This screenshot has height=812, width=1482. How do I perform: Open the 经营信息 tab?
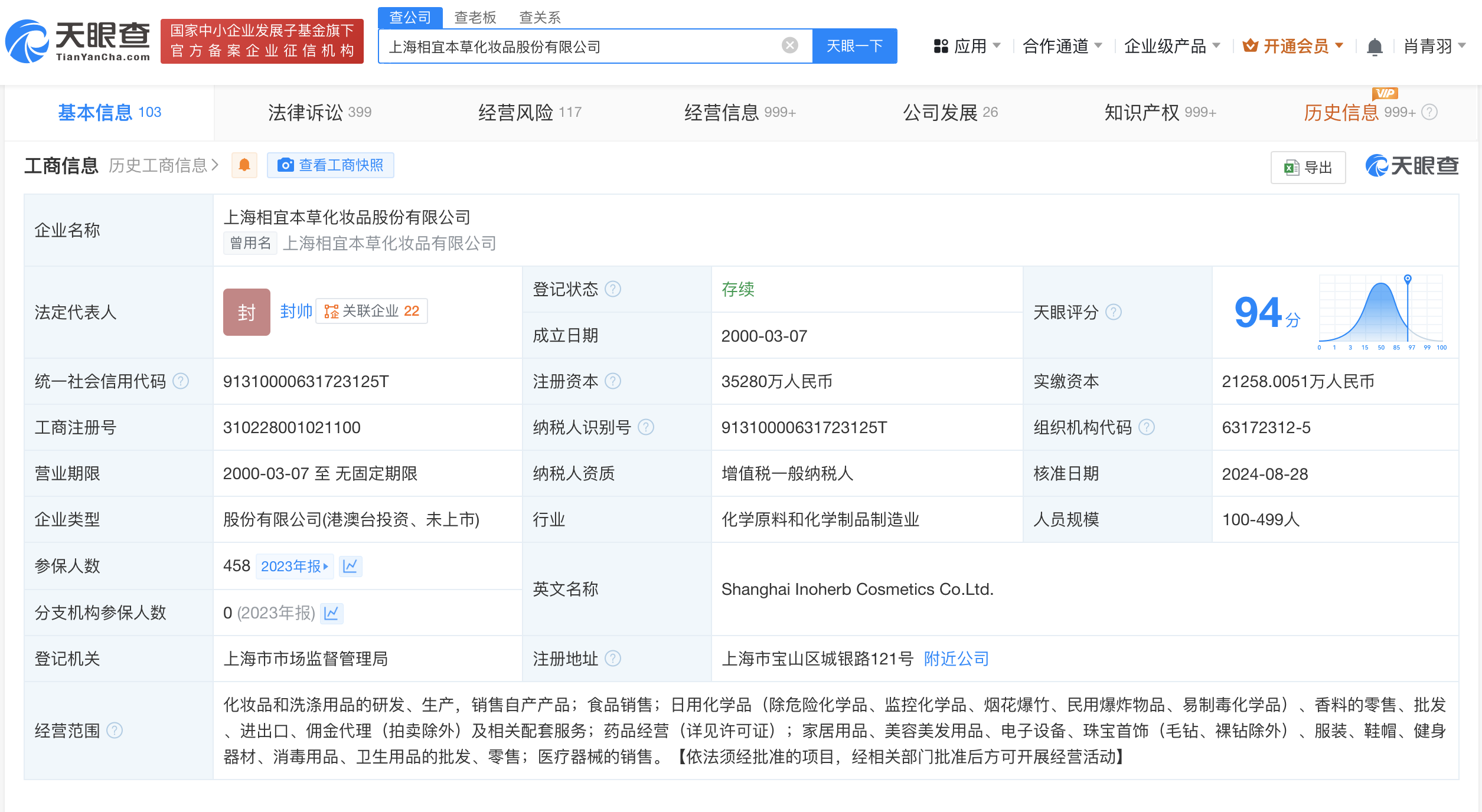point(740,112)
